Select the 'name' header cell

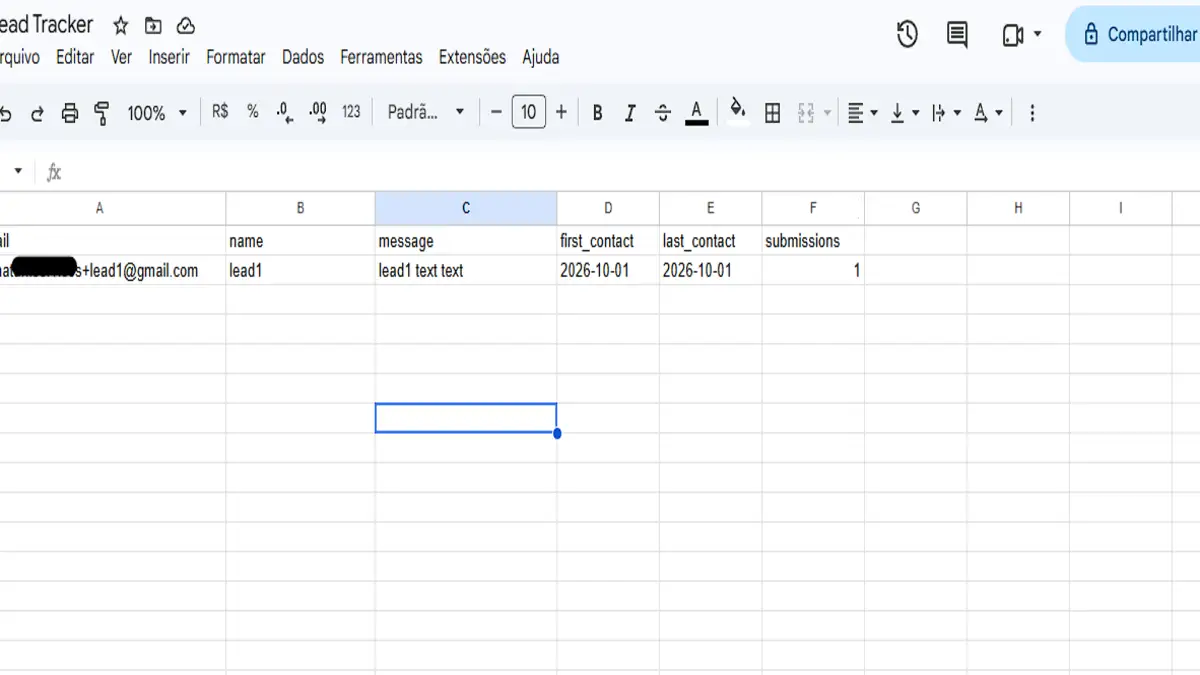[300, 241]
